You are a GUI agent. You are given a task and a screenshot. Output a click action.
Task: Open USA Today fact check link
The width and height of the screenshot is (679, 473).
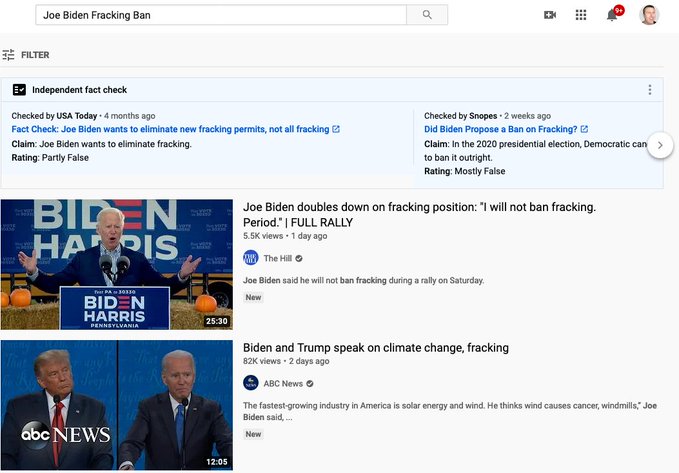coord(170,129)
